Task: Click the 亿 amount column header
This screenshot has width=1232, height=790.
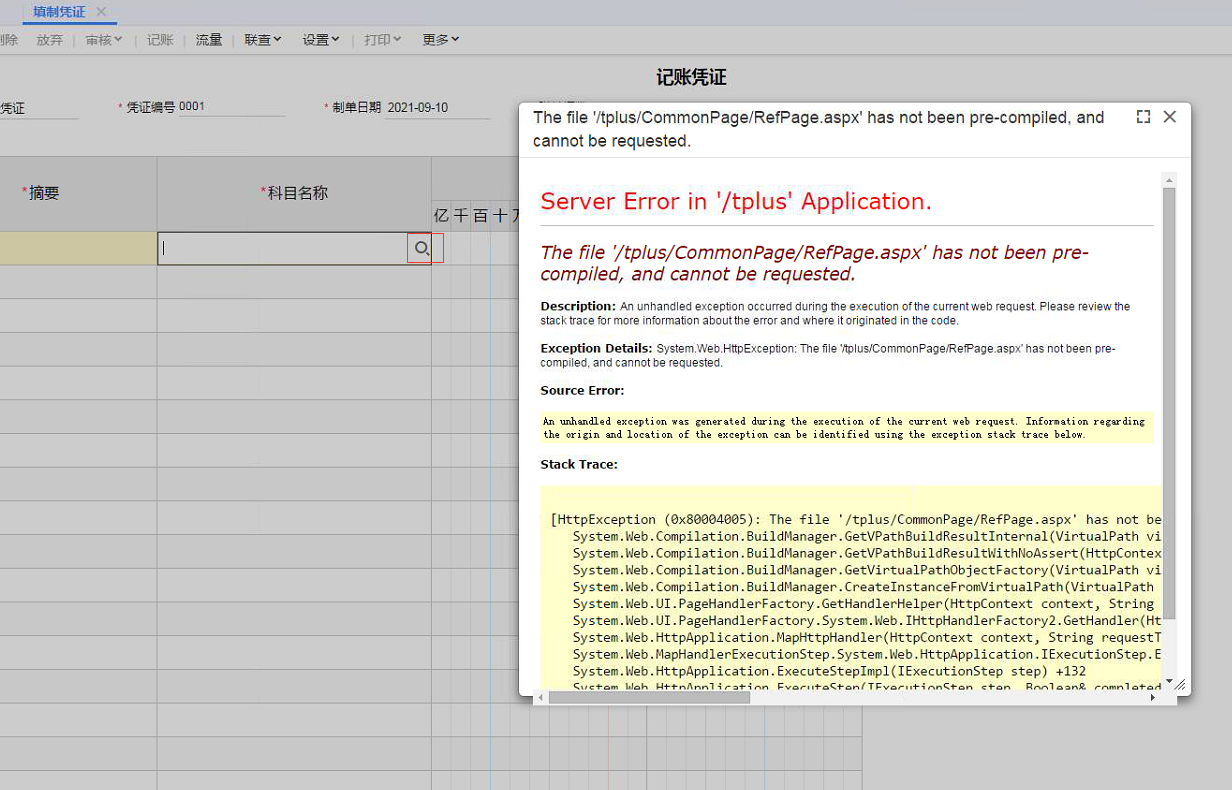Action: (x=441, y=215)
